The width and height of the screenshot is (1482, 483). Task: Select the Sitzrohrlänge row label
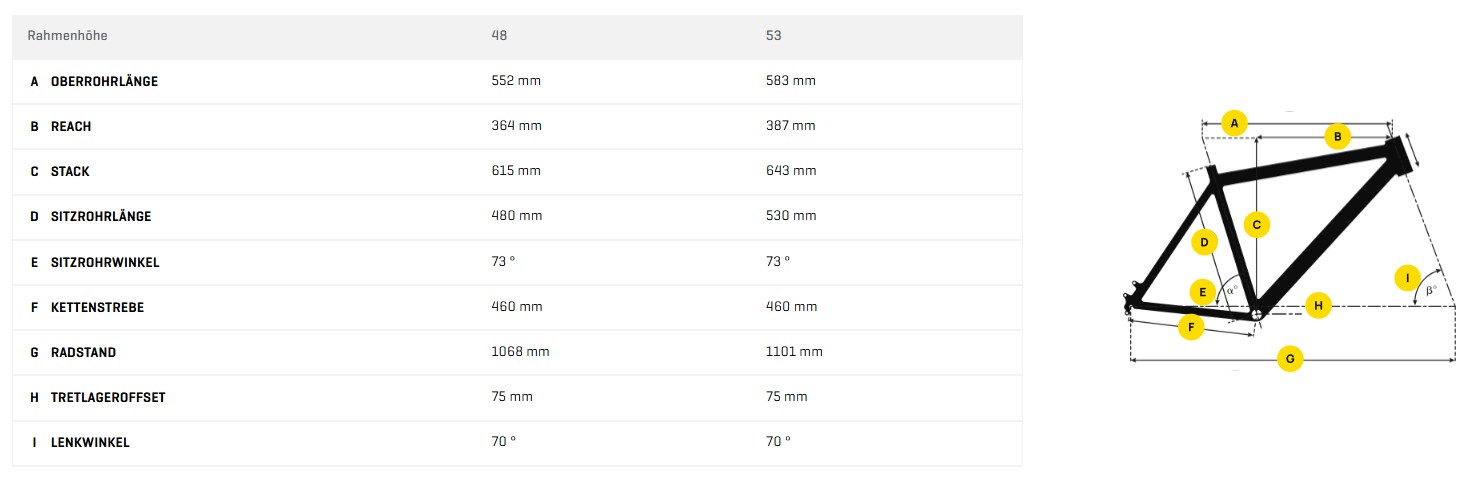click(x=100, y=216)
